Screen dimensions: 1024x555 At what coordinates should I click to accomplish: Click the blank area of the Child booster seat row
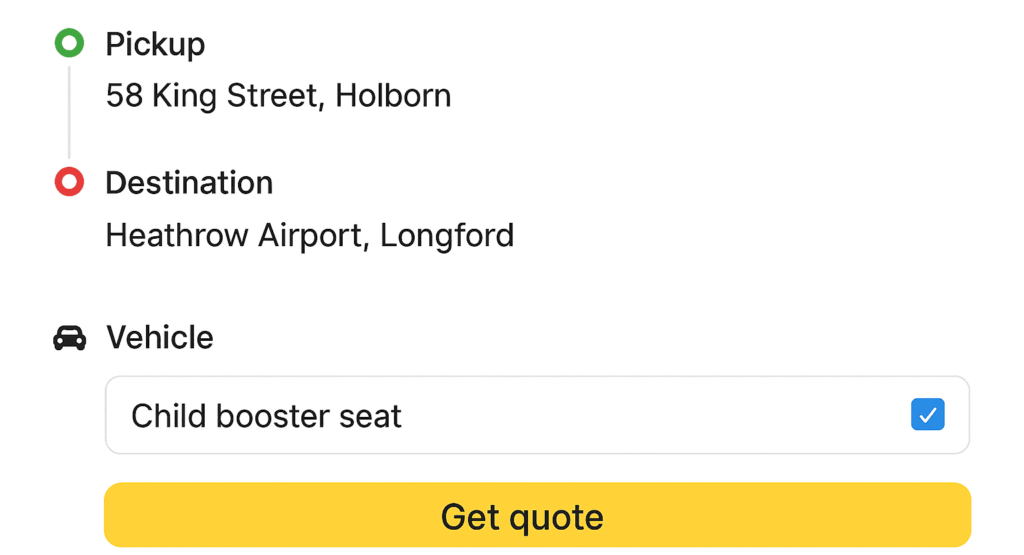tap(653, 415)
